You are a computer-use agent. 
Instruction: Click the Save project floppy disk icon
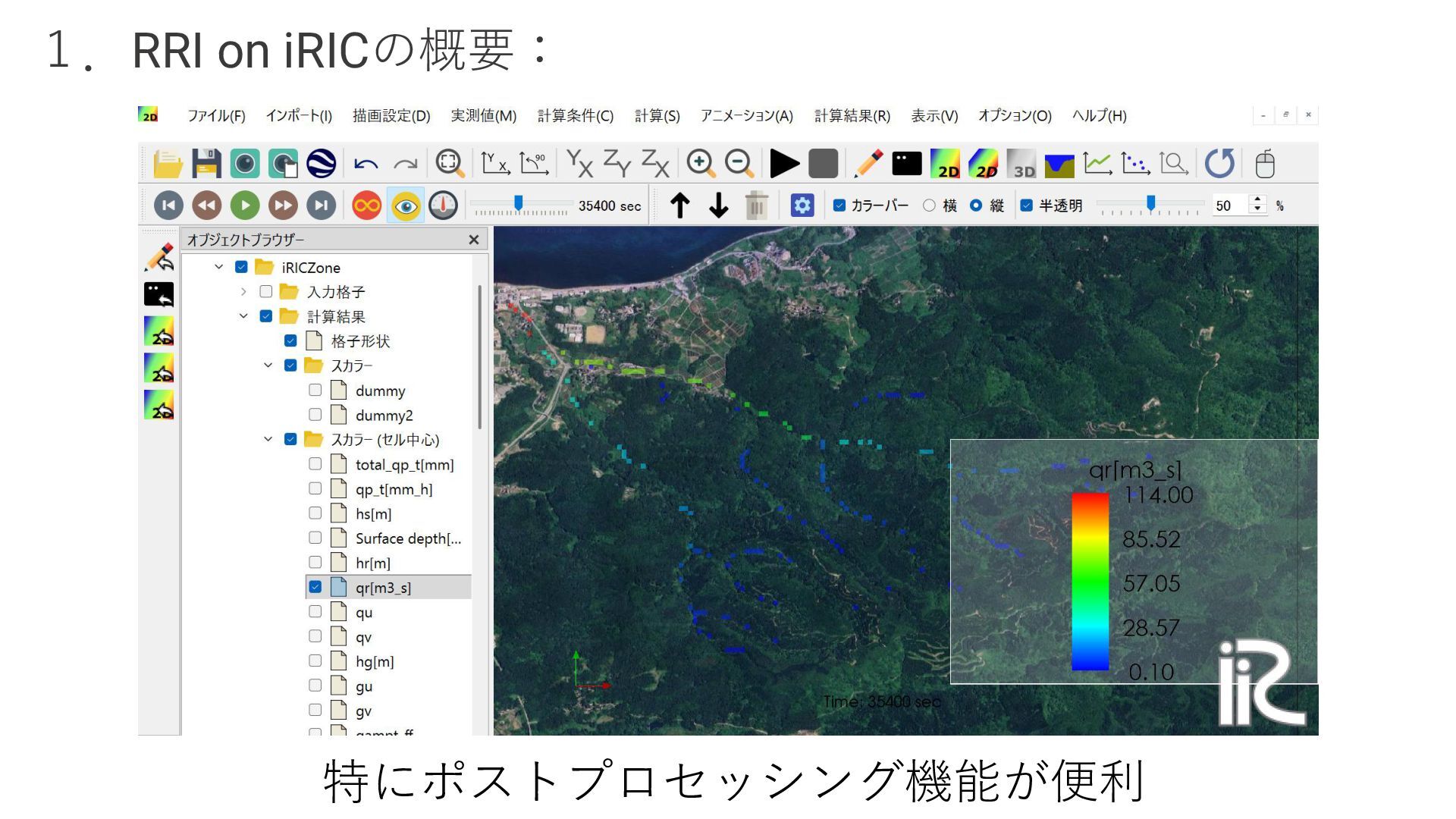point(206,163)
